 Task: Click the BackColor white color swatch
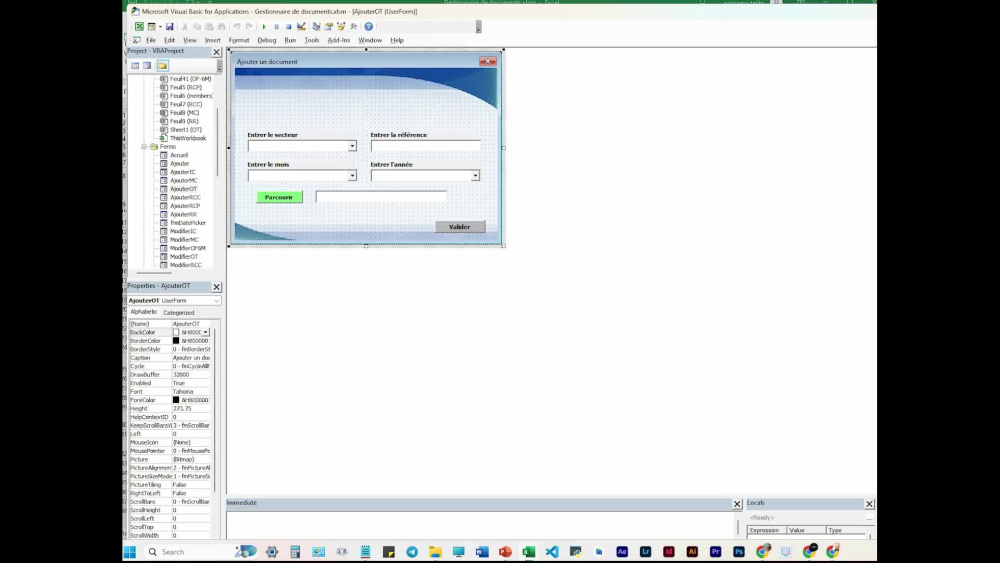tap(176, 332)
